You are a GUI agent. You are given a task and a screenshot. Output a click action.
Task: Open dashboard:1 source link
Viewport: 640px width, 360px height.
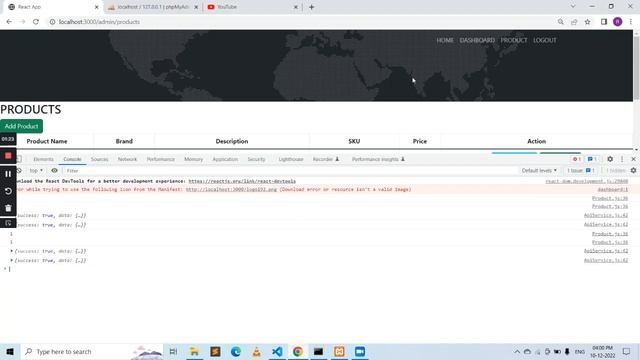[613, 189]
